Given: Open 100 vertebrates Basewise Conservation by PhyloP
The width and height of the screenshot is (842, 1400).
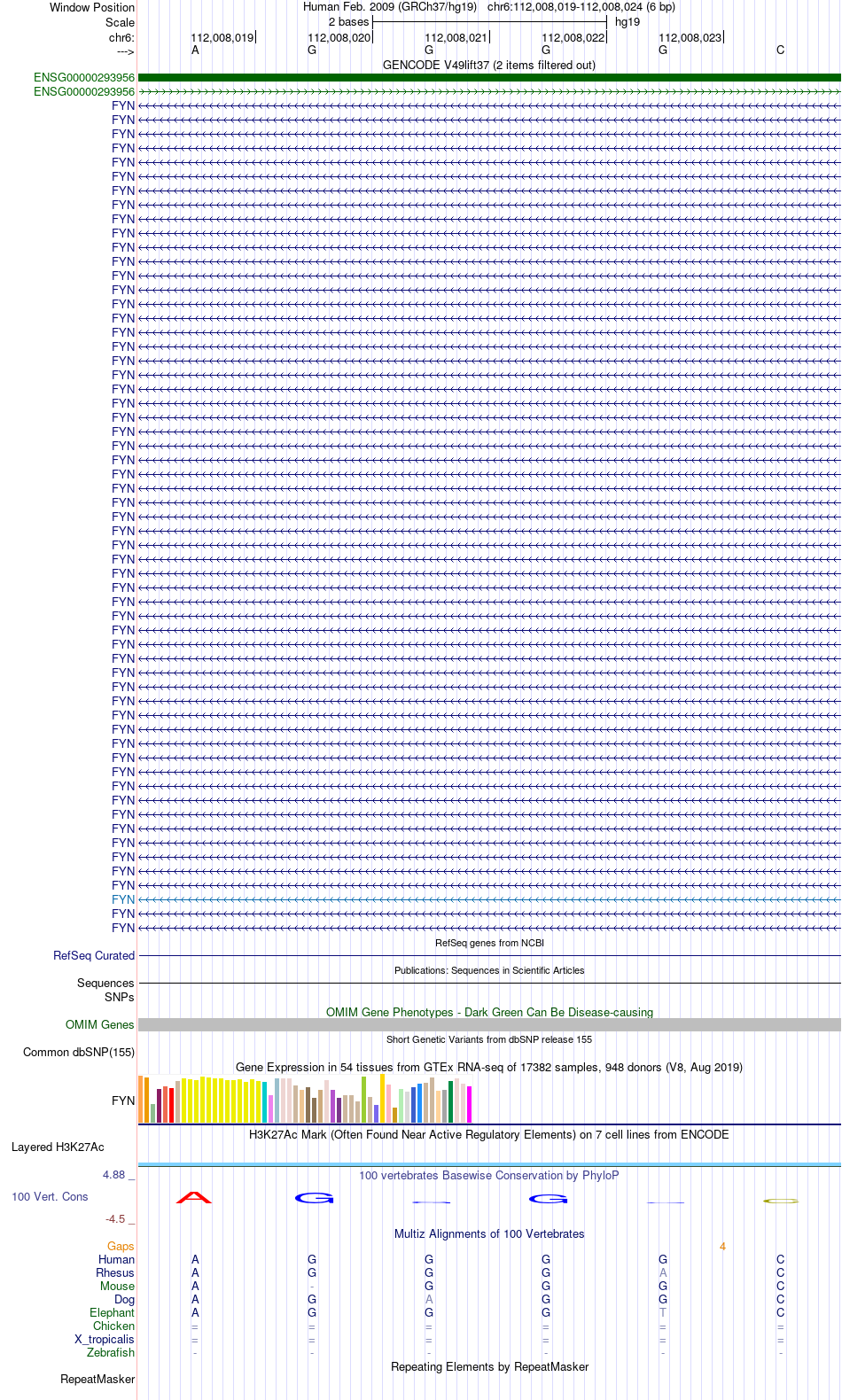Looking at the screenshot, I should click(x=489, y=1176).
